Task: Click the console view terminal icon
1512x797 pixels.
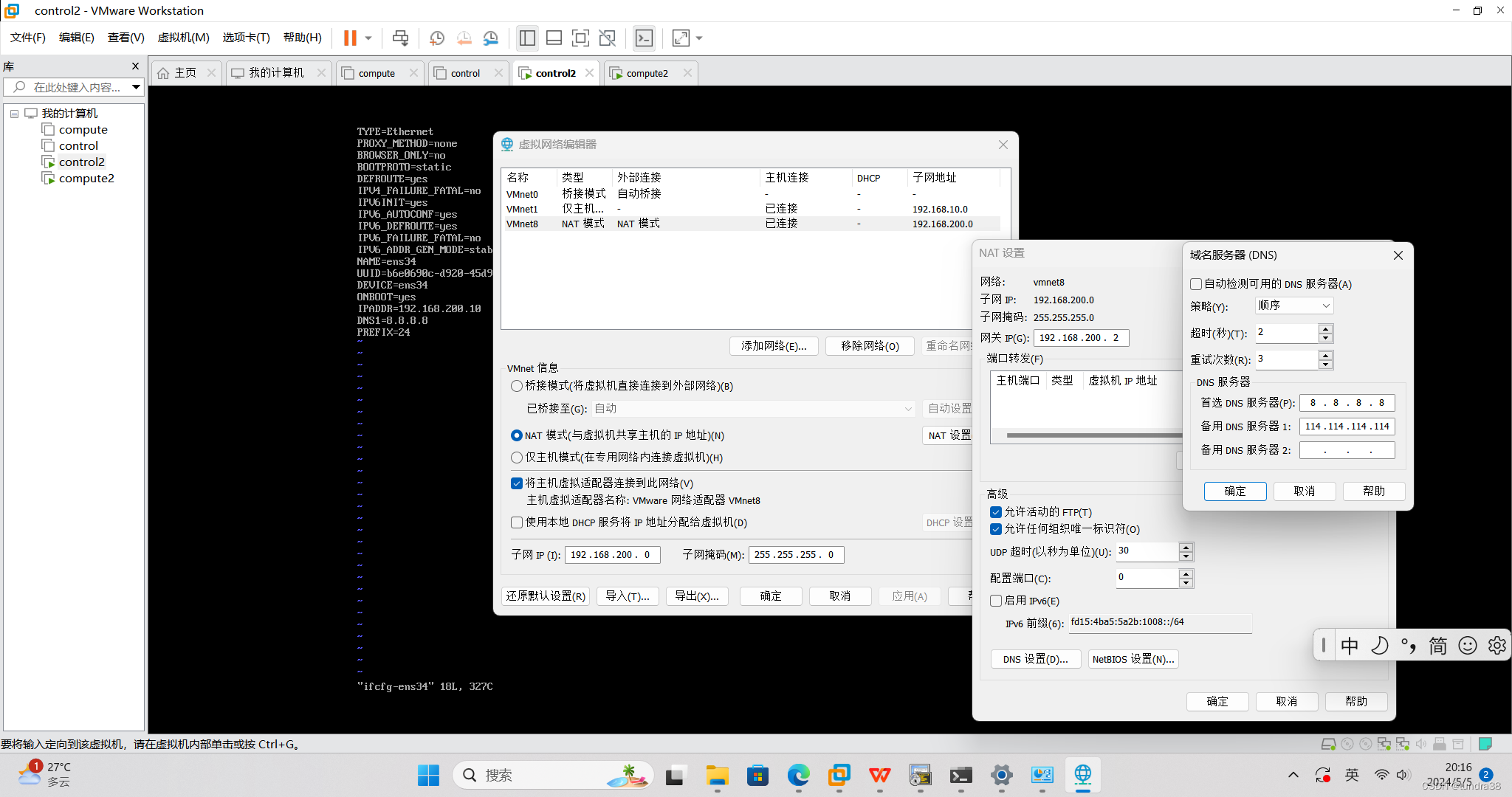Action: (644, 38)
